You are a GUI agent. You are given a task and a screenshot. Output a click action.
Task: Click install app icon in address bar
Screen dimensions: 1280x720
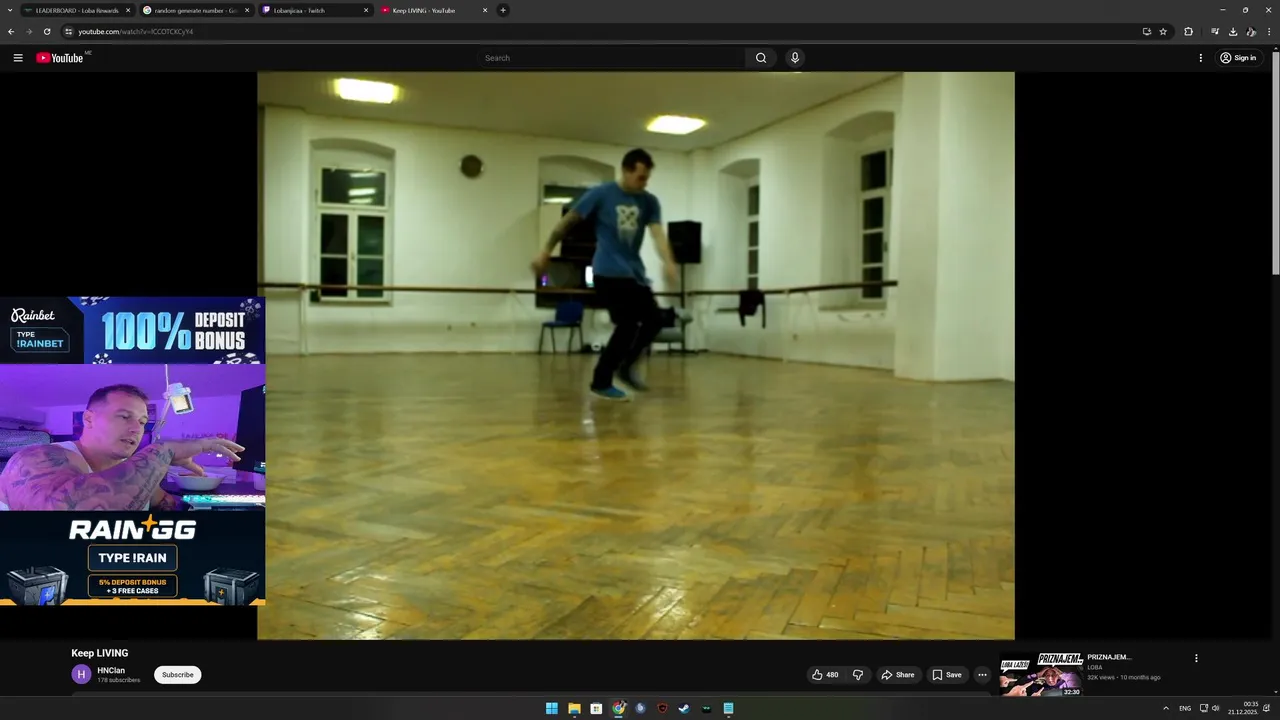pyautogui.click(x=1147, y=31)
